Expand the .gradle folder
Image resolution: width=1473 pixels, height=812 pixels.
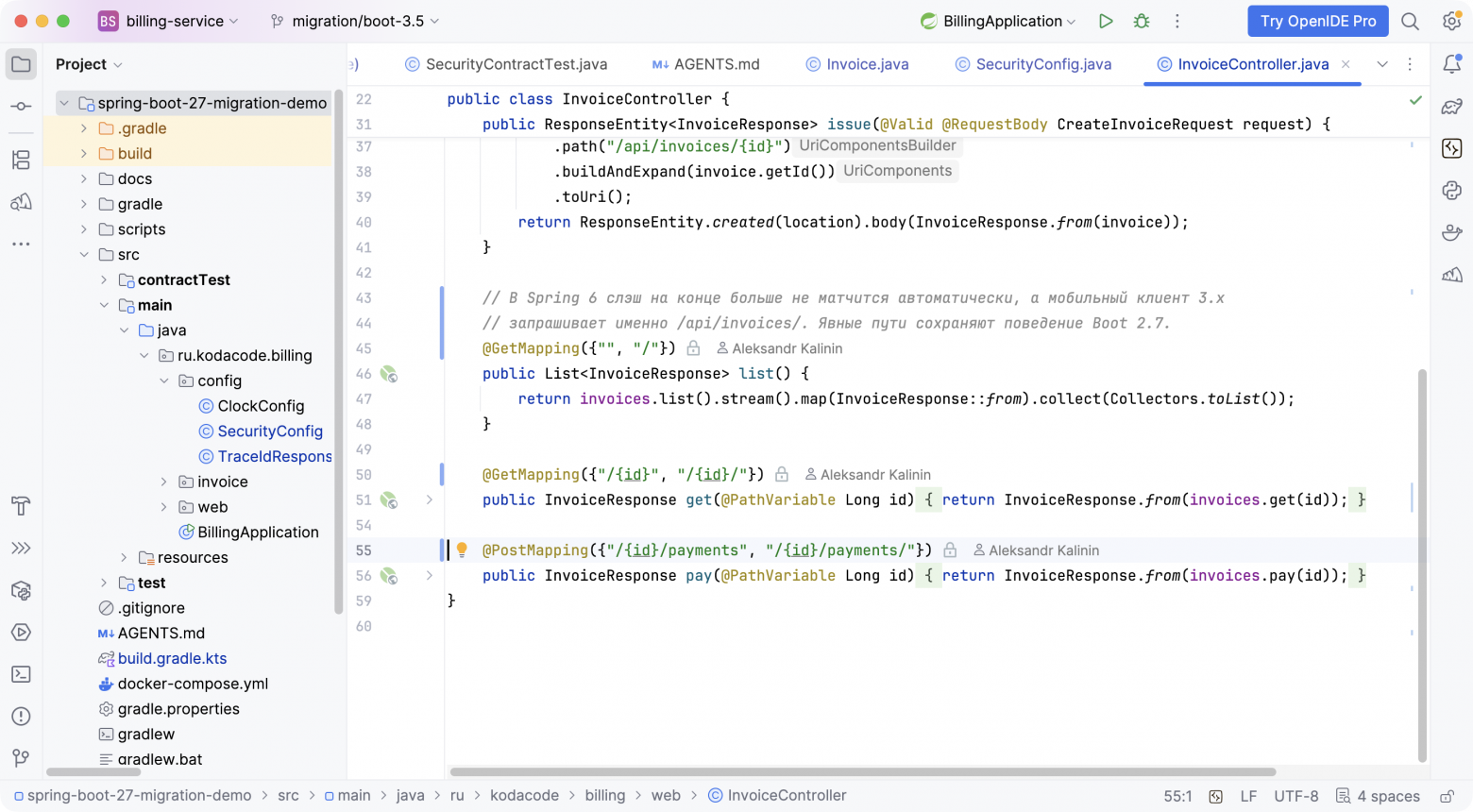pos(84,128)
